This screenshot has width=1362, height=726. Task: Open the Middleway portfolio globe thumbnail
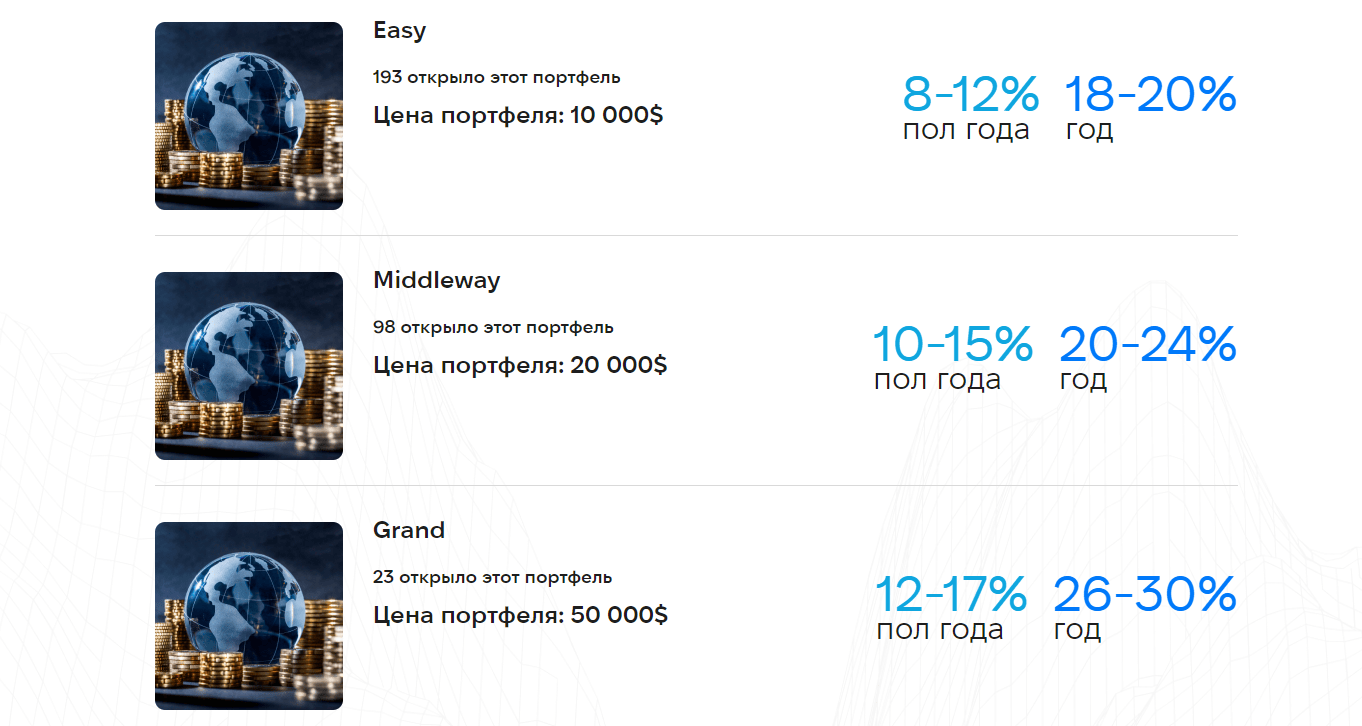[249, 366]
